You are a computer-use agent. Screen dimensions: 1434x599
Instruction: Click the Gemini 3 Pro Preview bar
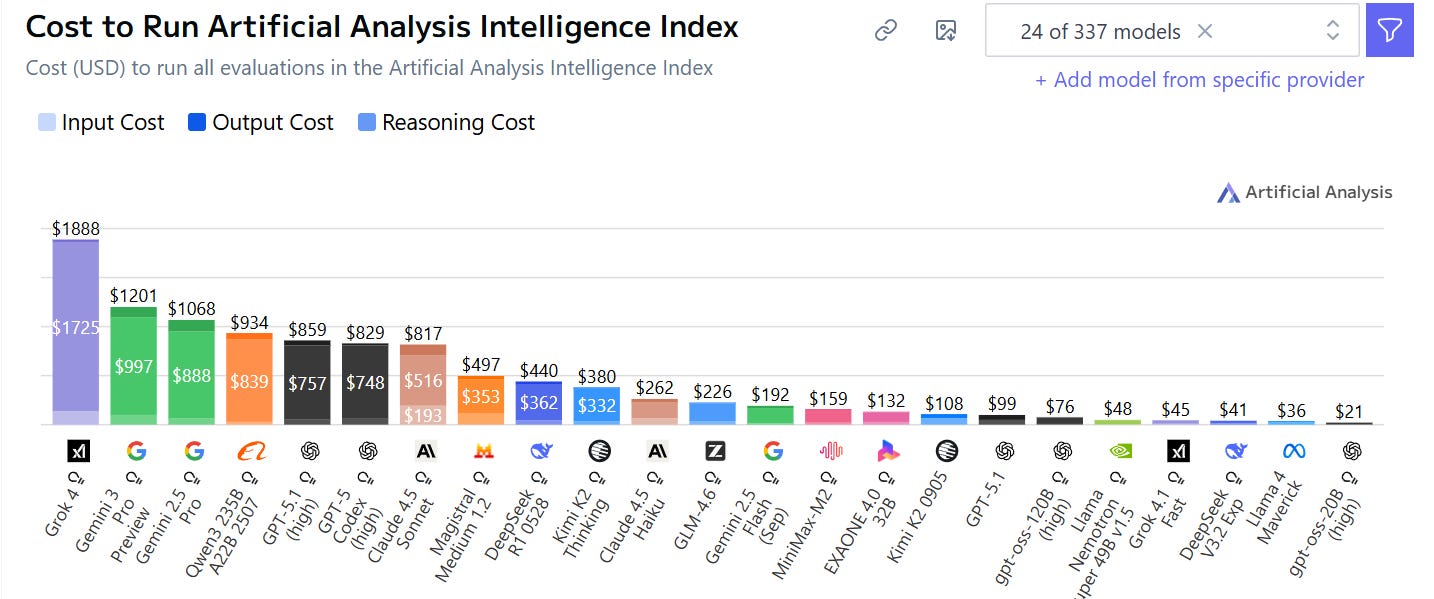pos(134,366)
